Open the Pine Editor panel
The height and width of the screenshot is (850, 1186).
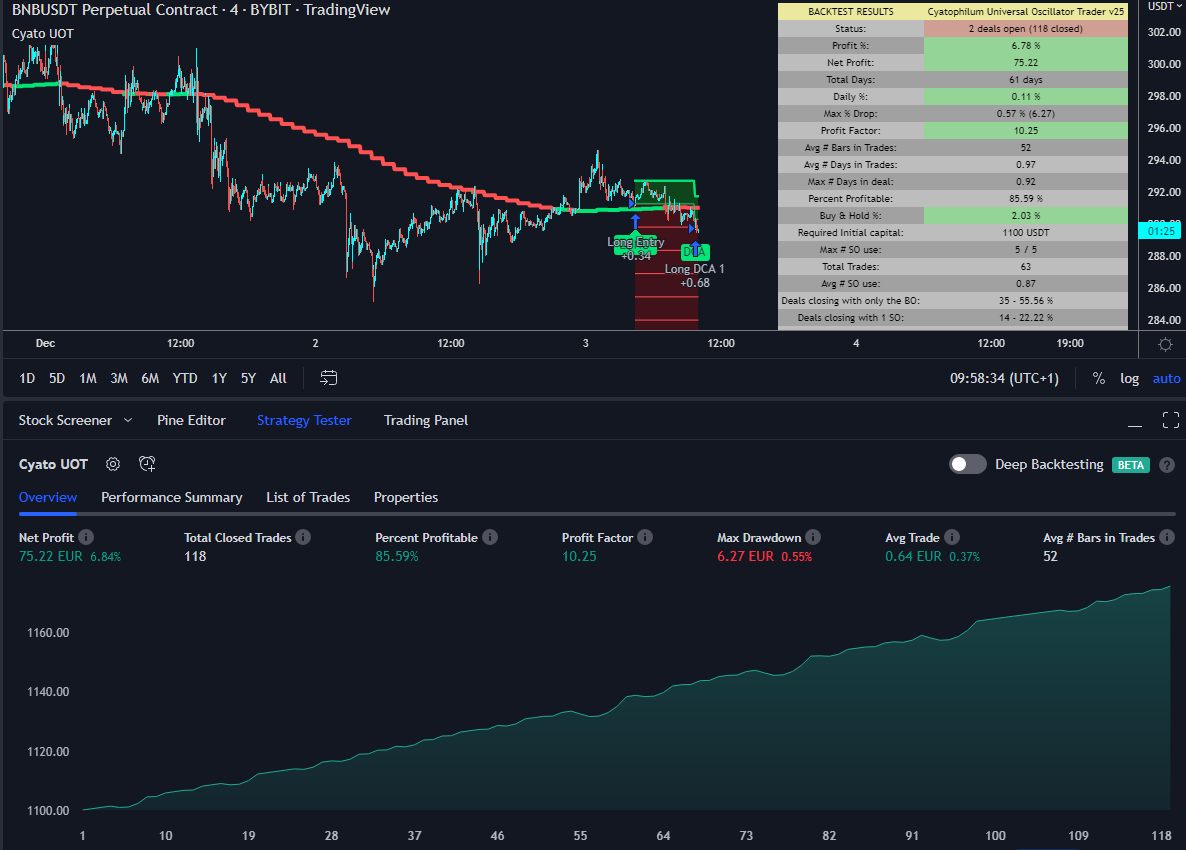191,420
